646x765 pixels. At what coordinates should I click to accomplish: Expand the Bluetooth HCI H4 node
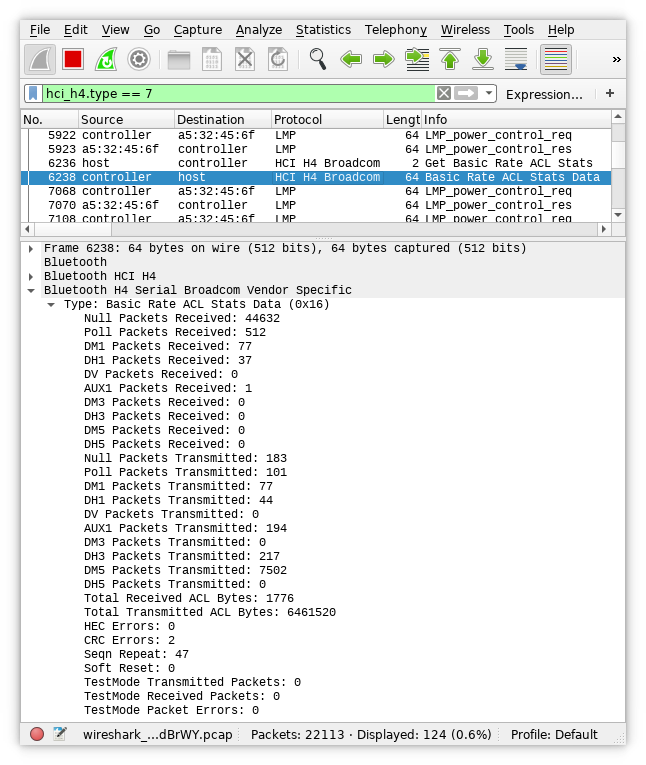31,277
